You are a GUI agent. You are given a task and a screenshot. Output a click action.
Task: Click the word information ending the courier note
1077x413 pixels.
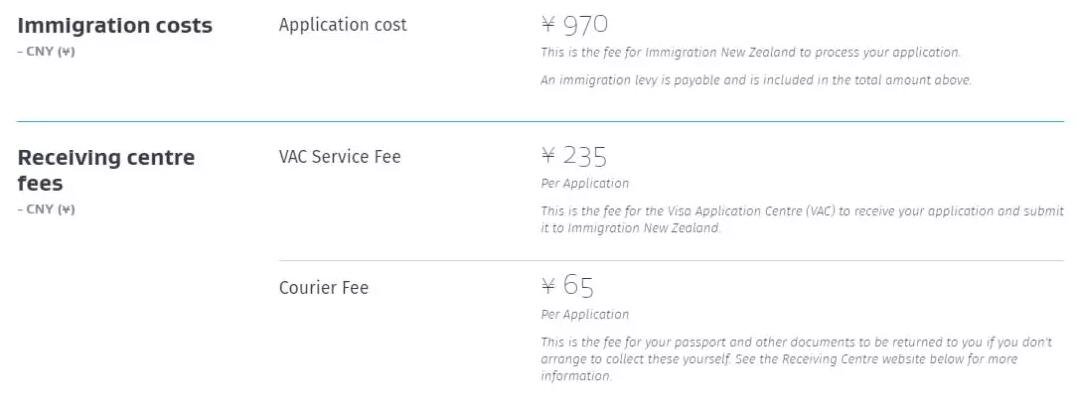pos(575,377)
